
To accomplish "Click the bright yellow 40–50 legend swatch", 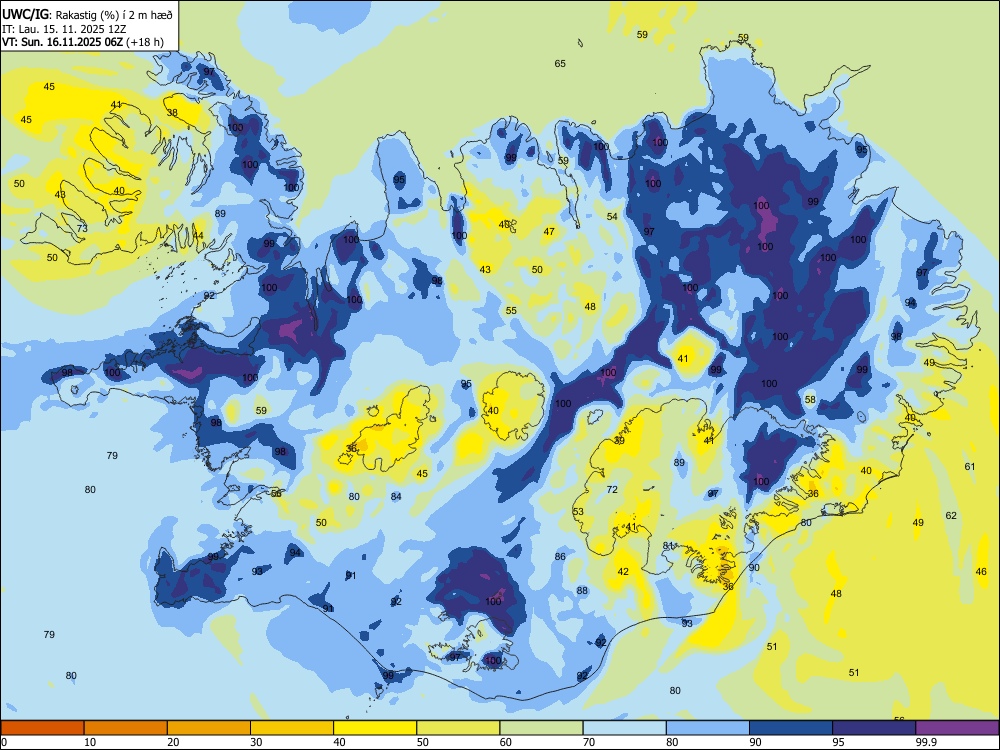I will click(375, 728).
